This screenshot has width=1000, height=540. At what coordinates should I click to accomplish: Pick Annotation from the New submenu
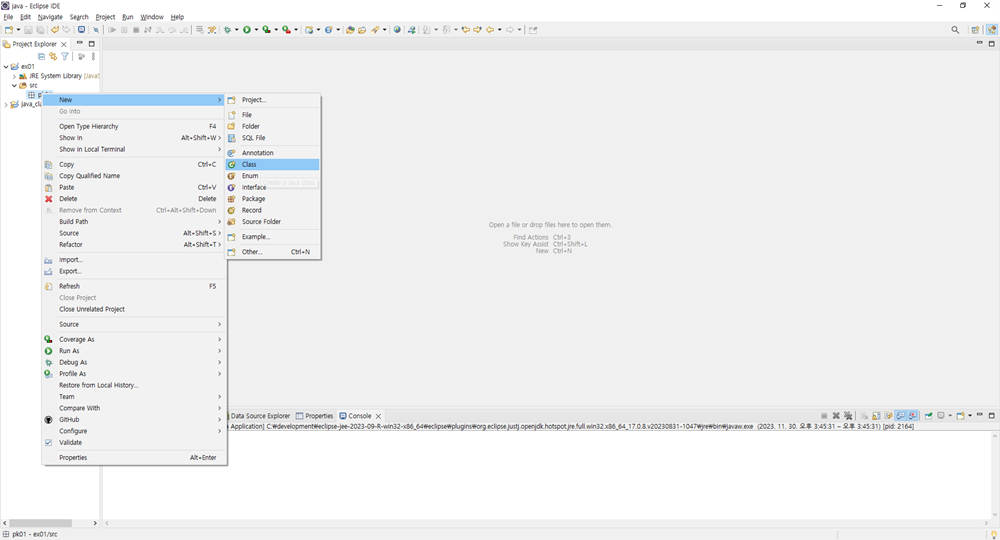pos(273,153)
